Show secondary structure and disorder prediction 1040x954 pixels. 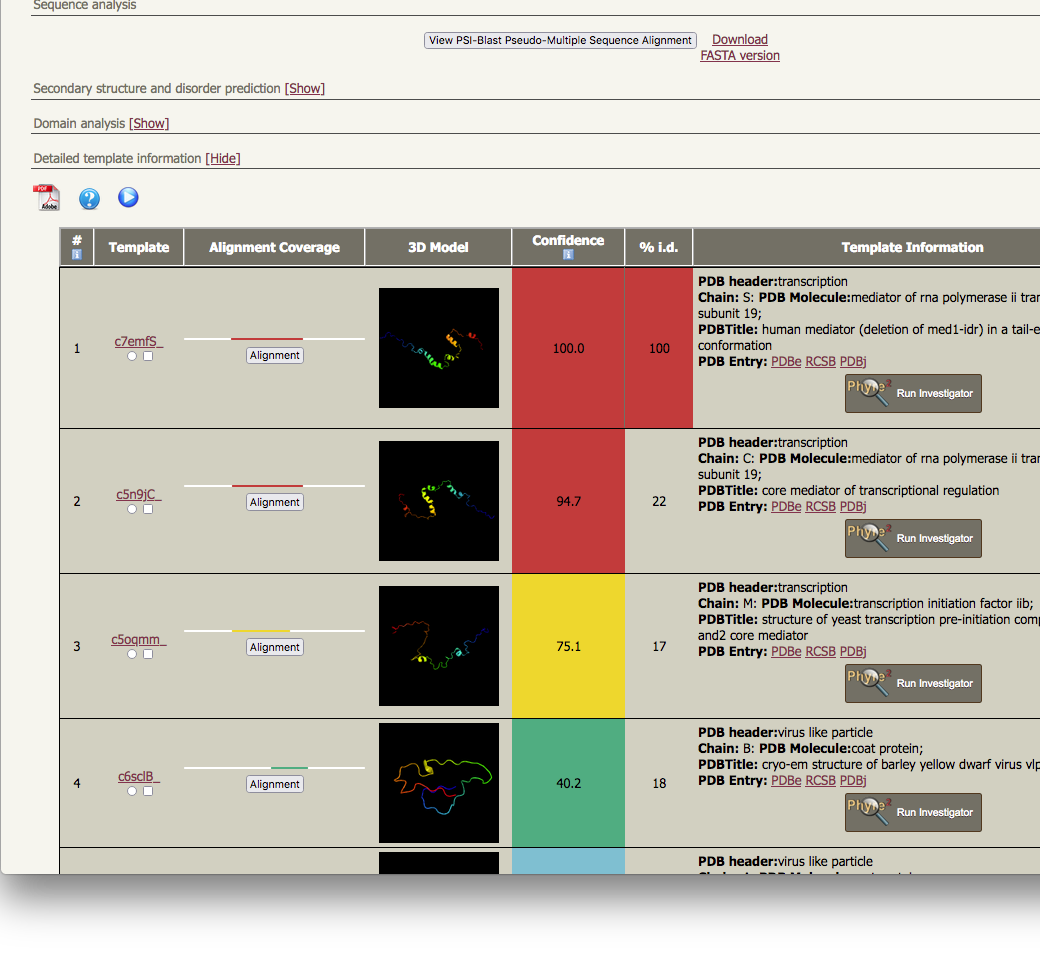(305, 89)
